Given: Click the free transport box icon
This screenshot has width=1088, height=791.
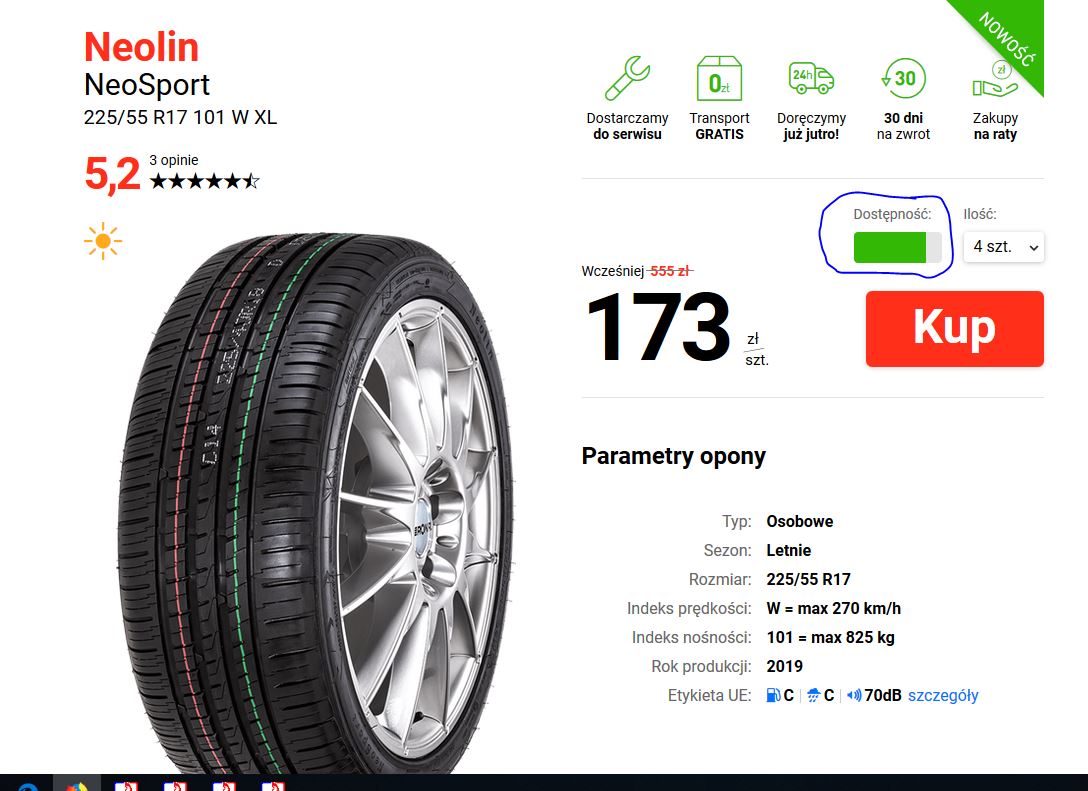Looking at the screenshot, I should tap(720, 78).
